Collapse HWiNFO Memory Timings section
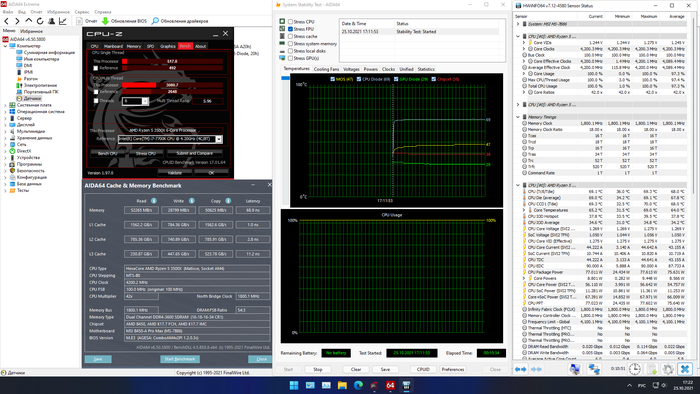Screen dimensions: 700x394 (x=518, y=117)
